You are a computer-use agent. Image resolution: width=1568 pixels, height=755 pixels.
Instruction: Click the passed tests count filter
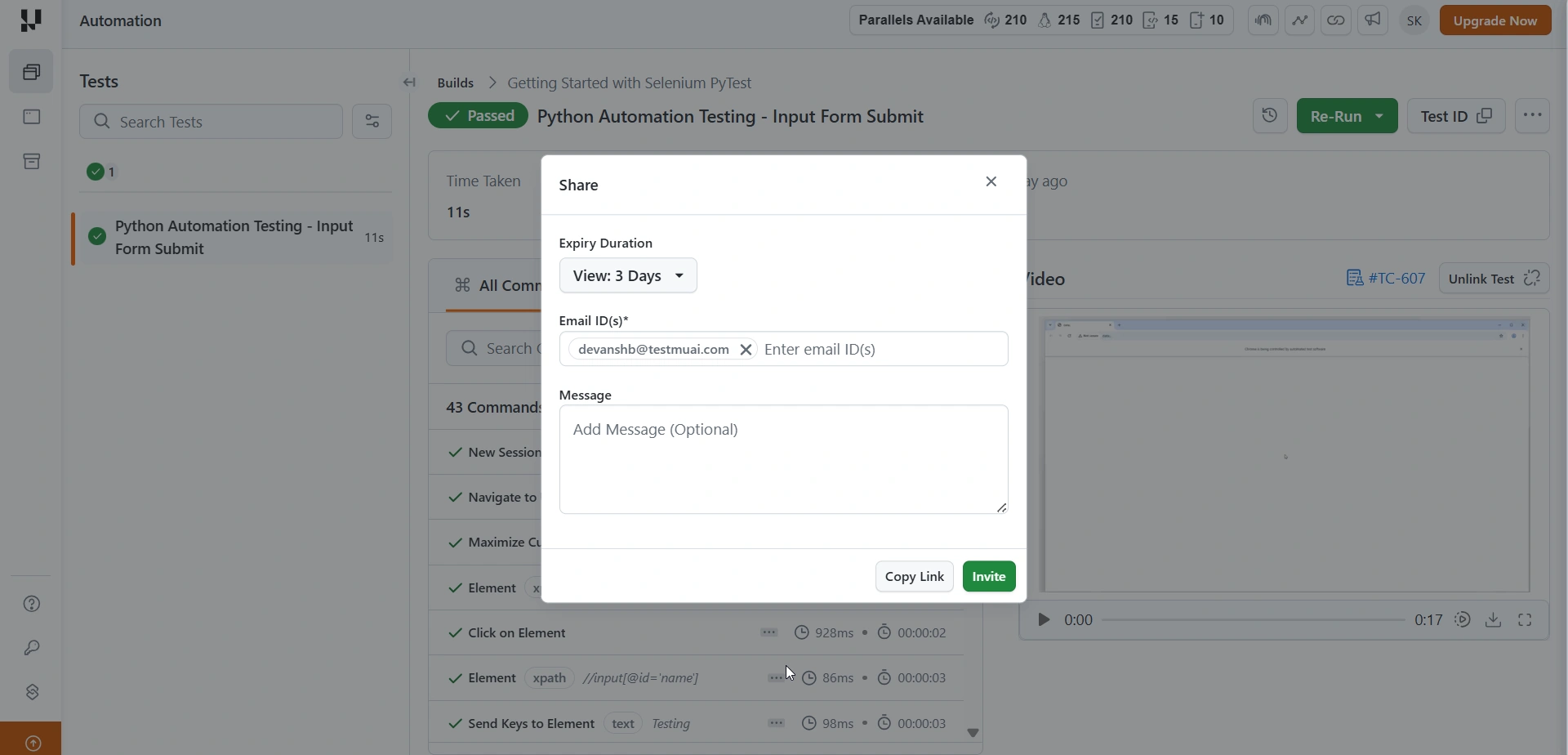tap(103, 172)
